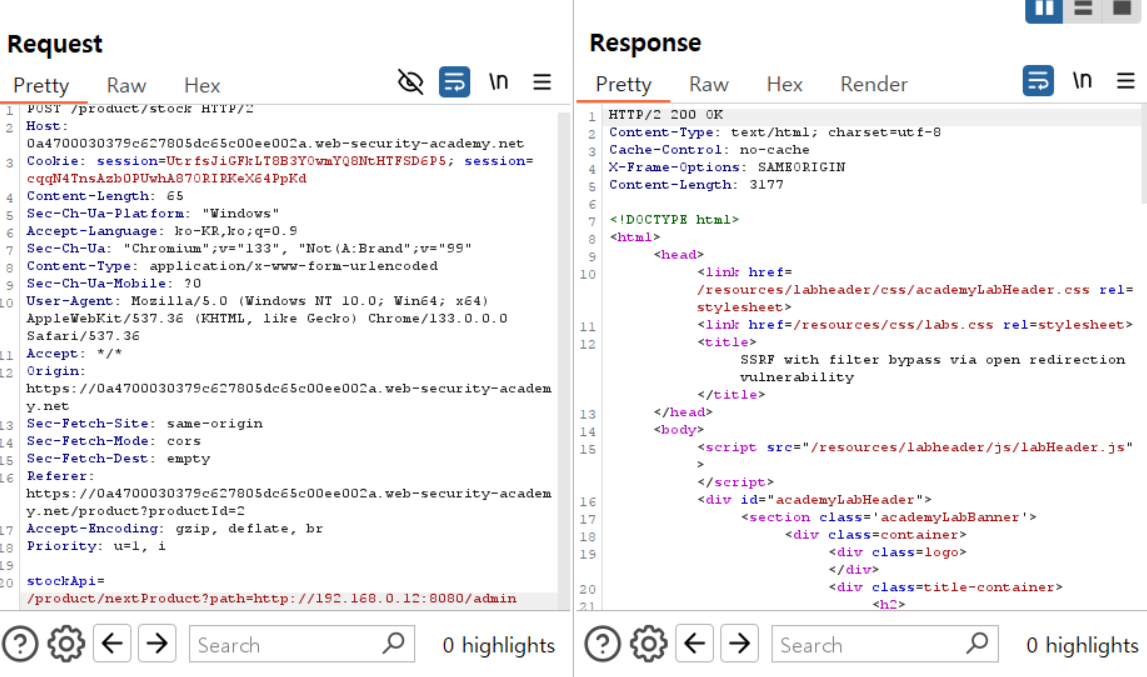Viewport: 1147px width, 677px height.
Task: Switch Response view to Hex tab
Action: (784, 84)
